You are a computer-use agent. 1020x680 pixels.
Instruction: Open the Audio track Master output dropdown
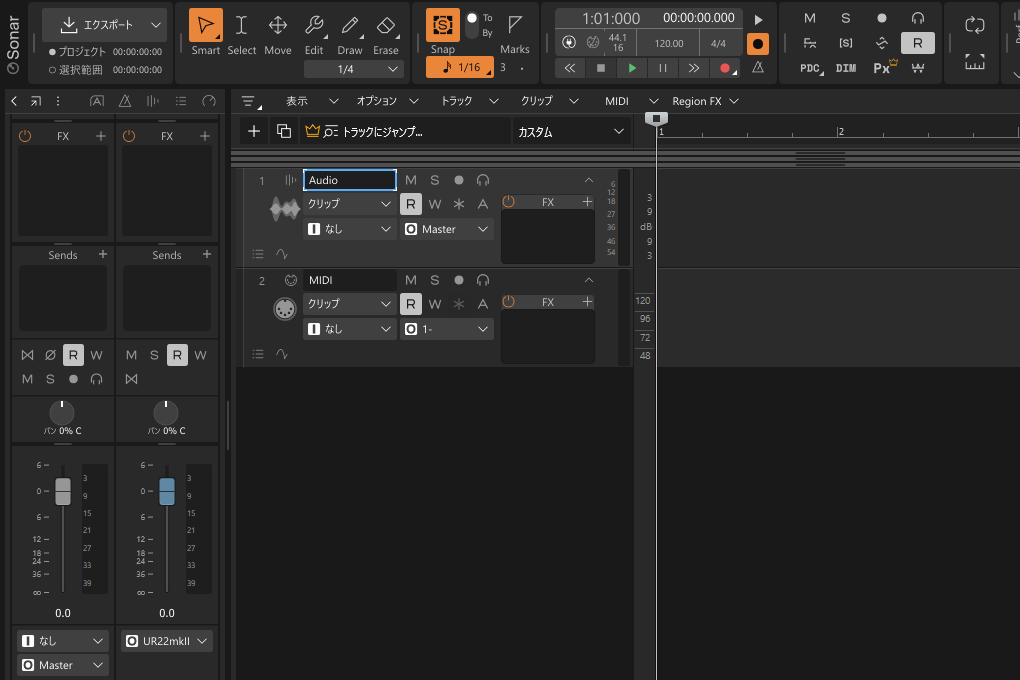click(447, 229)
